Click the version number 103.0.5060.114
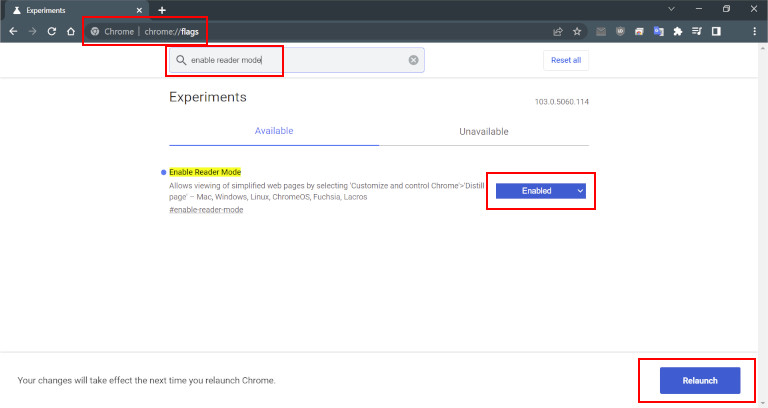768x408 pixels. coord(561,102)
